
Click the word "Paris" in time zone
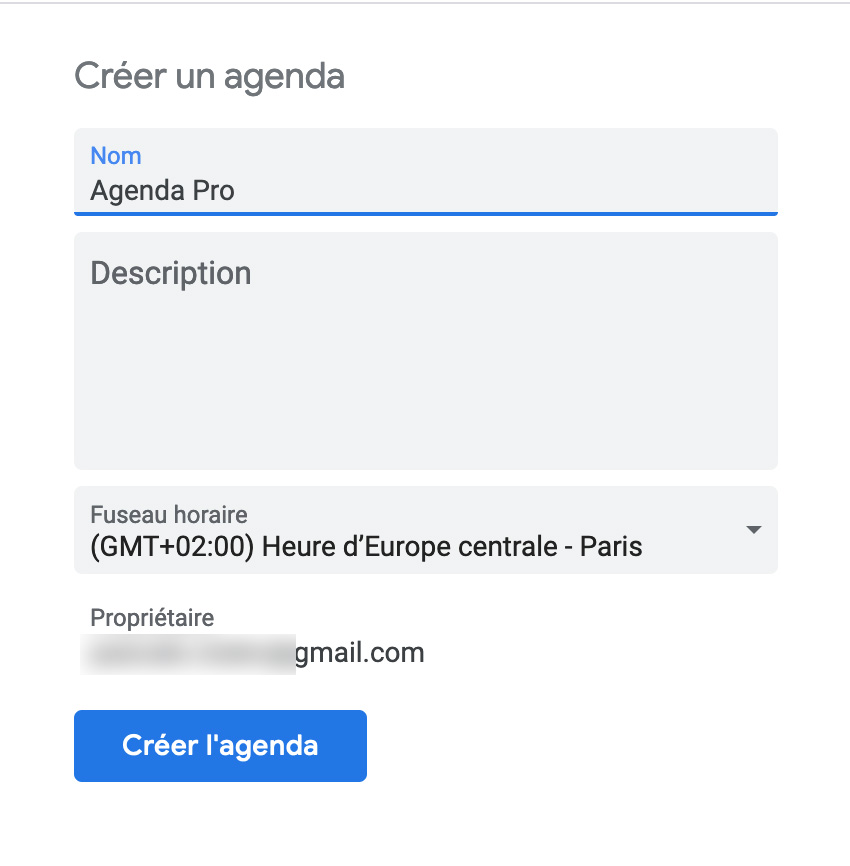tap(610, 547)
